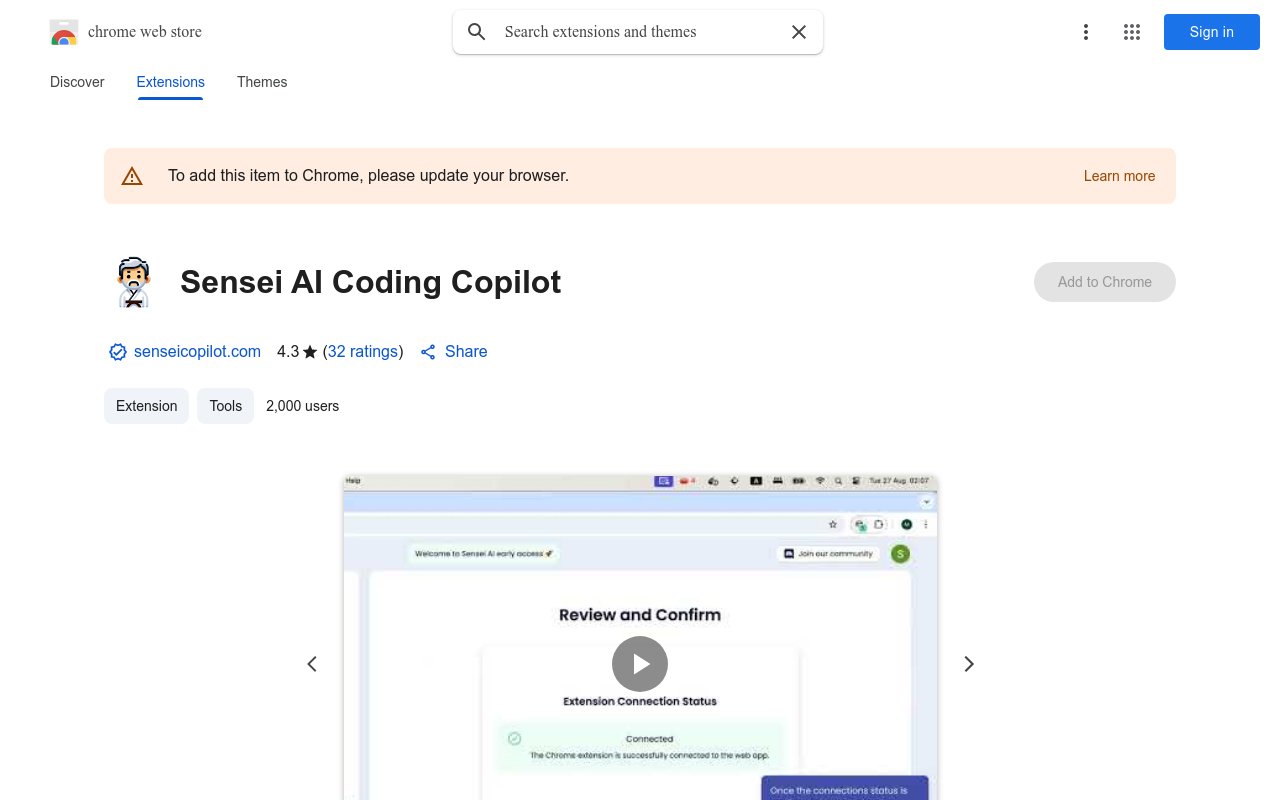Click the disabled Add to Chrome button
This screenshot has height=800, width=1280.
pos(1105,282)
